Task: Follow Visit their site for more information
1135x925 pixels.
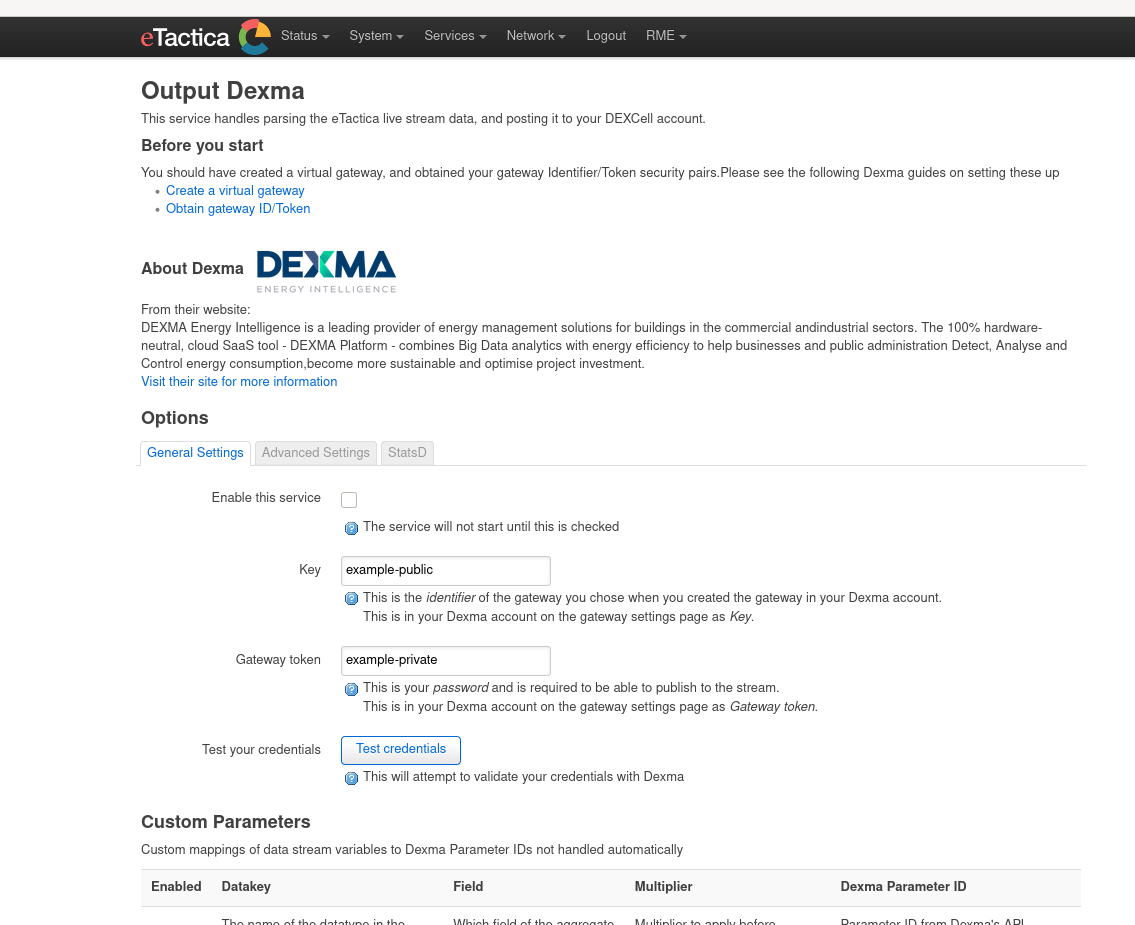Action: click(x=239, y=381)
